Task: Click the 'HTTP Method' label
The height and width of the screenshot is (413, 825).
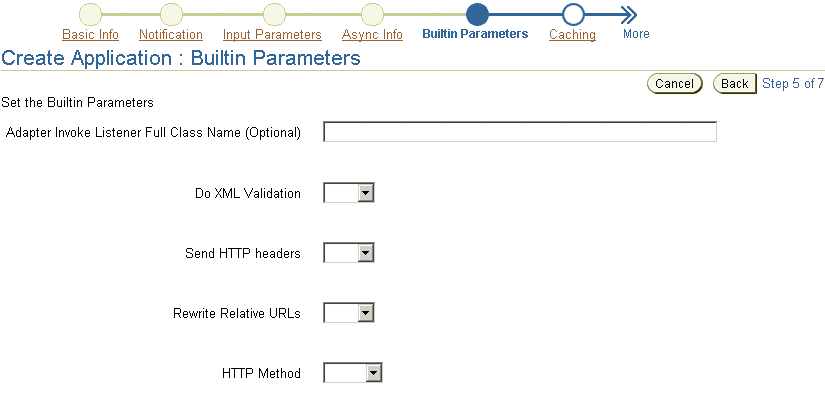Action: 261,374
